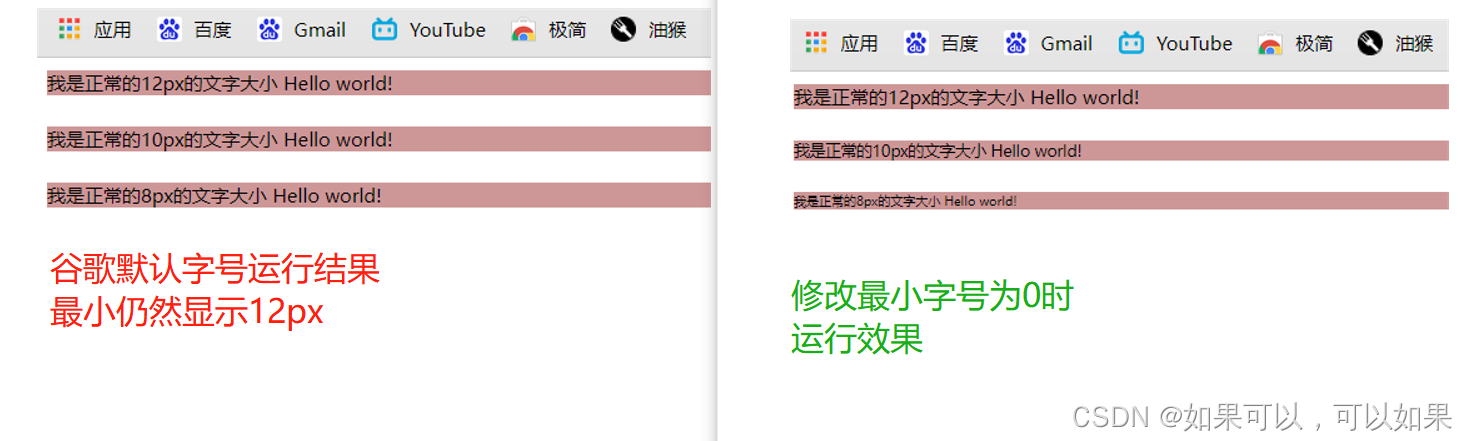Click the Gmail bookmark icon in left bookmark bar
Screen dimensions: 1467x441
269,30
